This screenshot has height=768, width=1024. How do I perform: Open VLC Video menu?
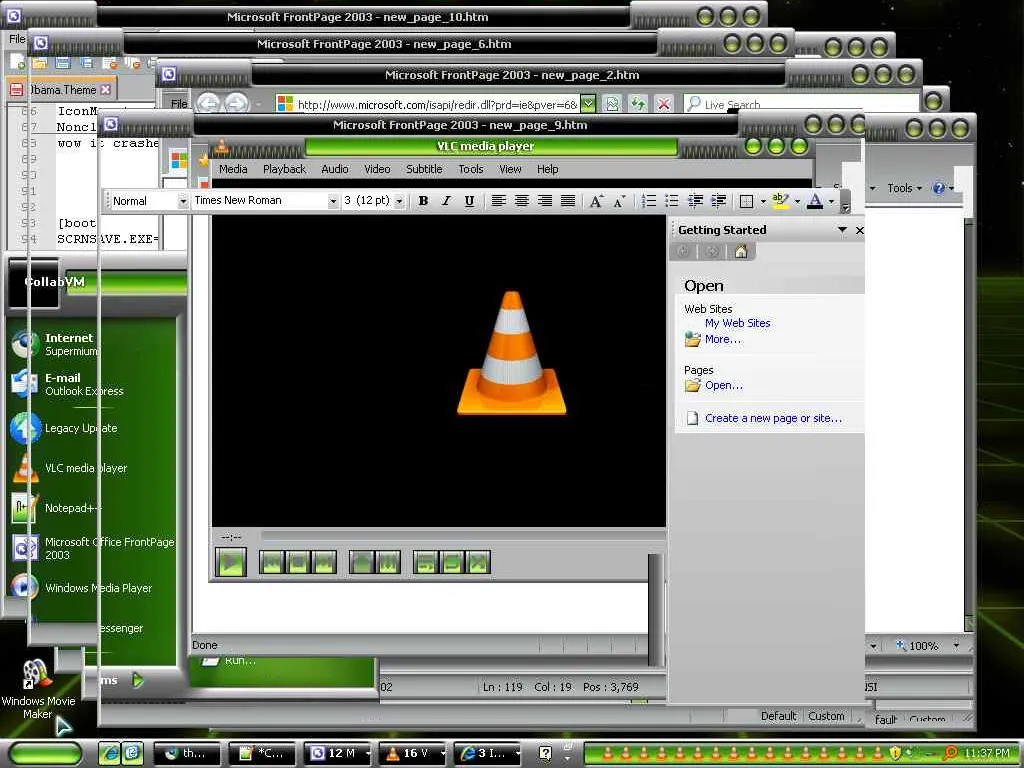point(377,169)
